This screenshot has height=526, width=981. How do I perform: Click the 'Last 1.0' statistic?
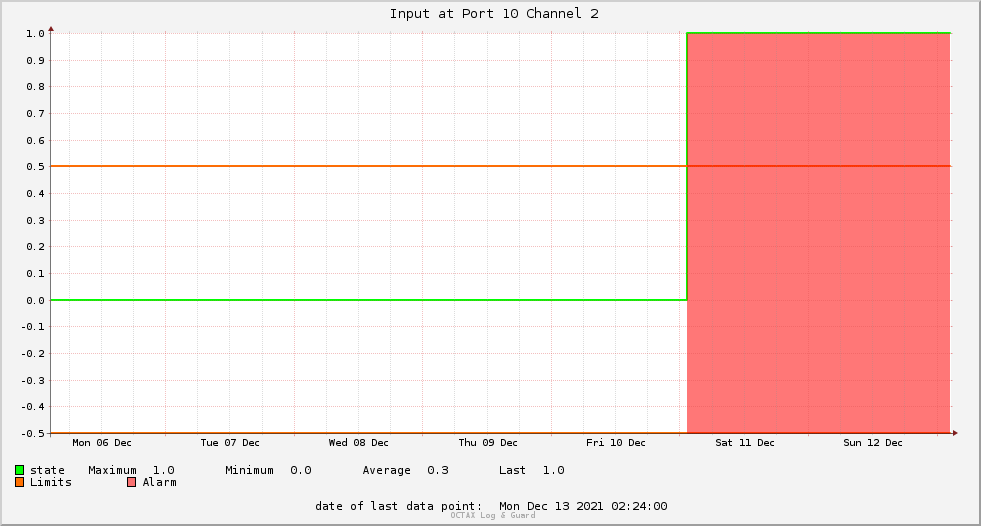(x=532, y=470)
